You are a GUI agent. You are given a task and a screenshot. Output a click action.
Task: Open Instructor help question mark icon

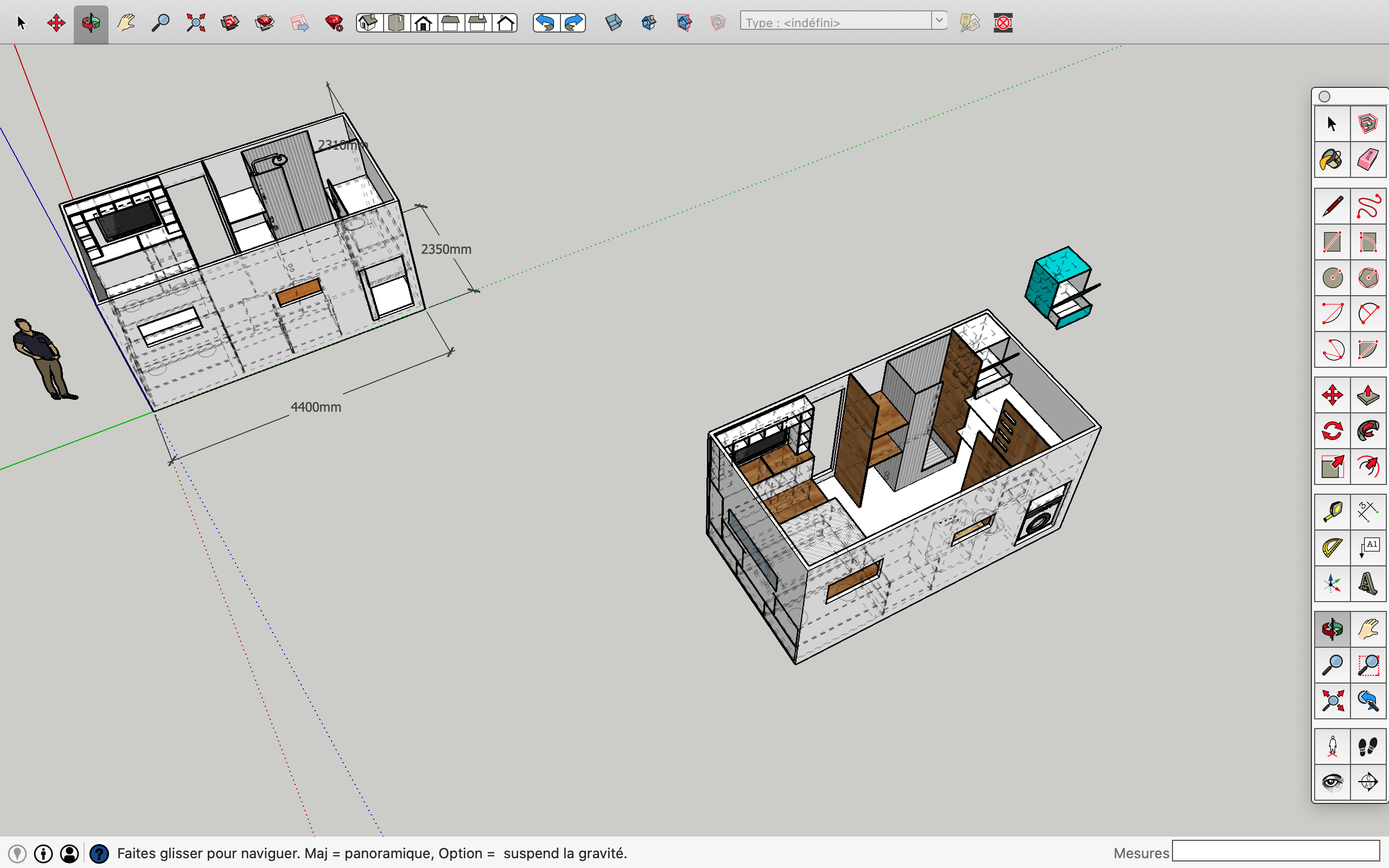pos(99,854)
